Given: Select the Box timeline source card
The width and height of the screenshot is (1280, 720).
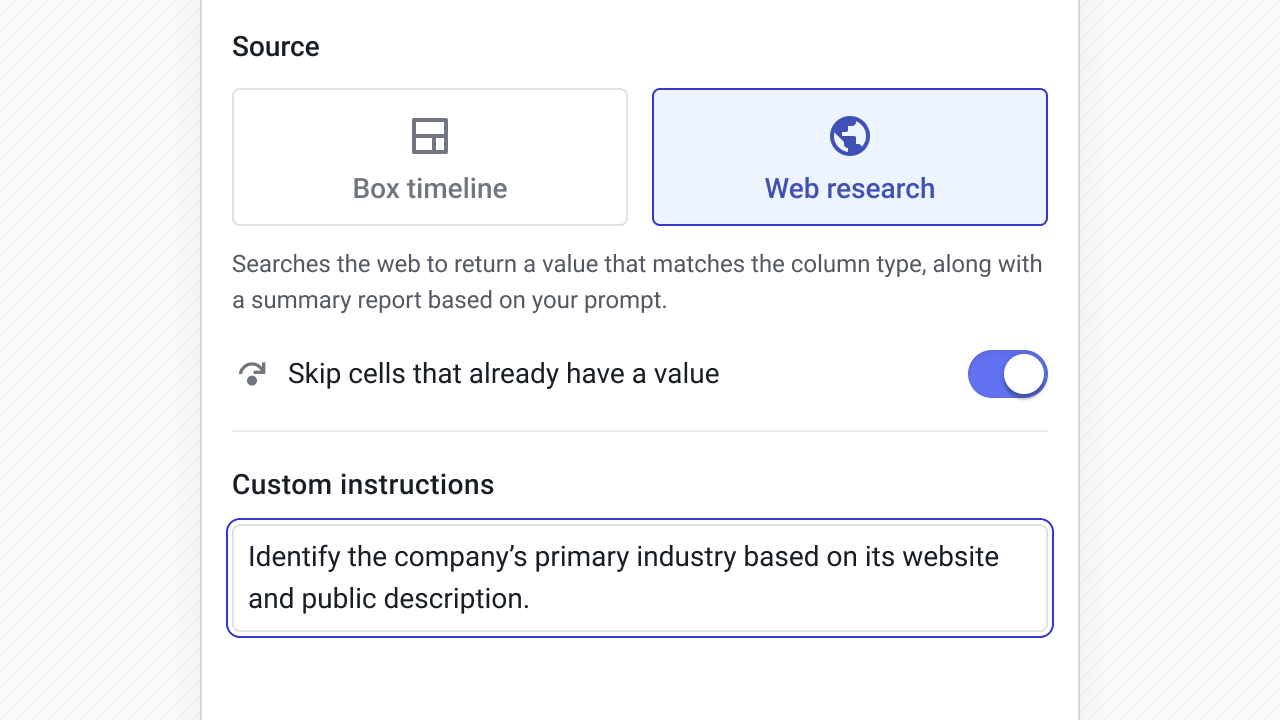Looking at the screenshot, I should (x=430, y=157).
